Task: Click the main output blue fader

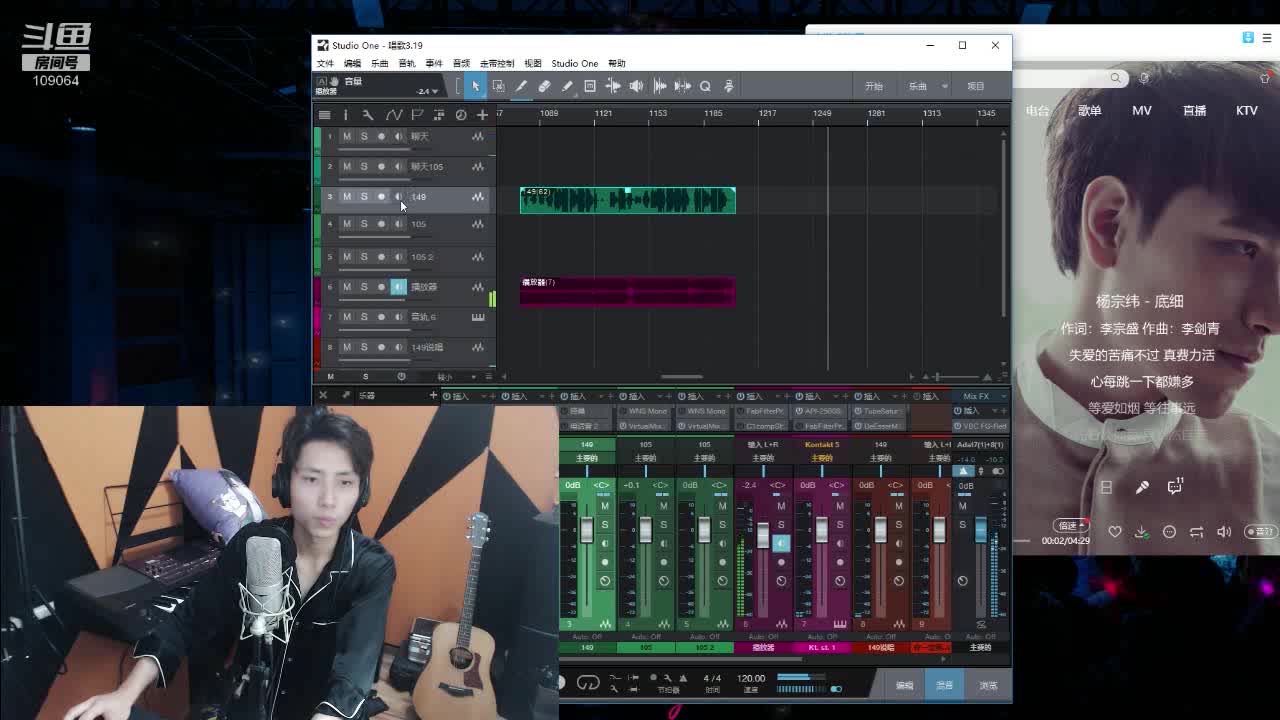Action: tap(981, 529)
